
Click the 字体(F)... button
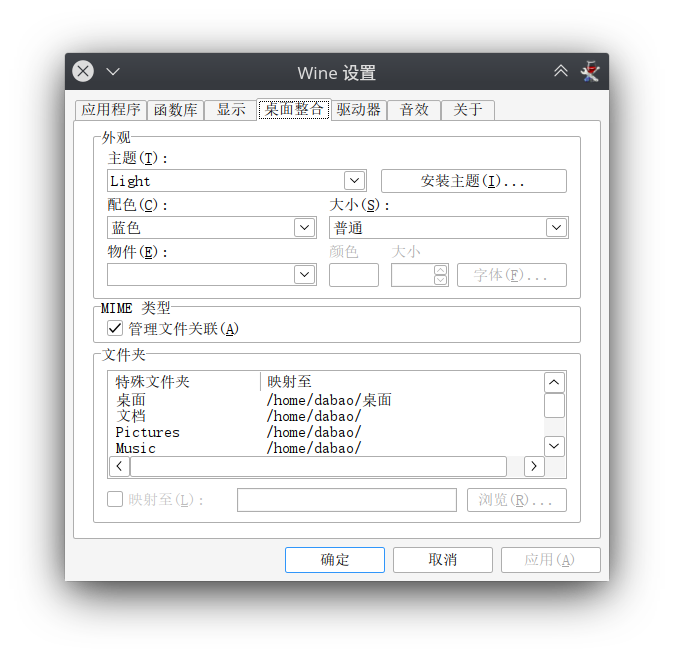point(512,275)
